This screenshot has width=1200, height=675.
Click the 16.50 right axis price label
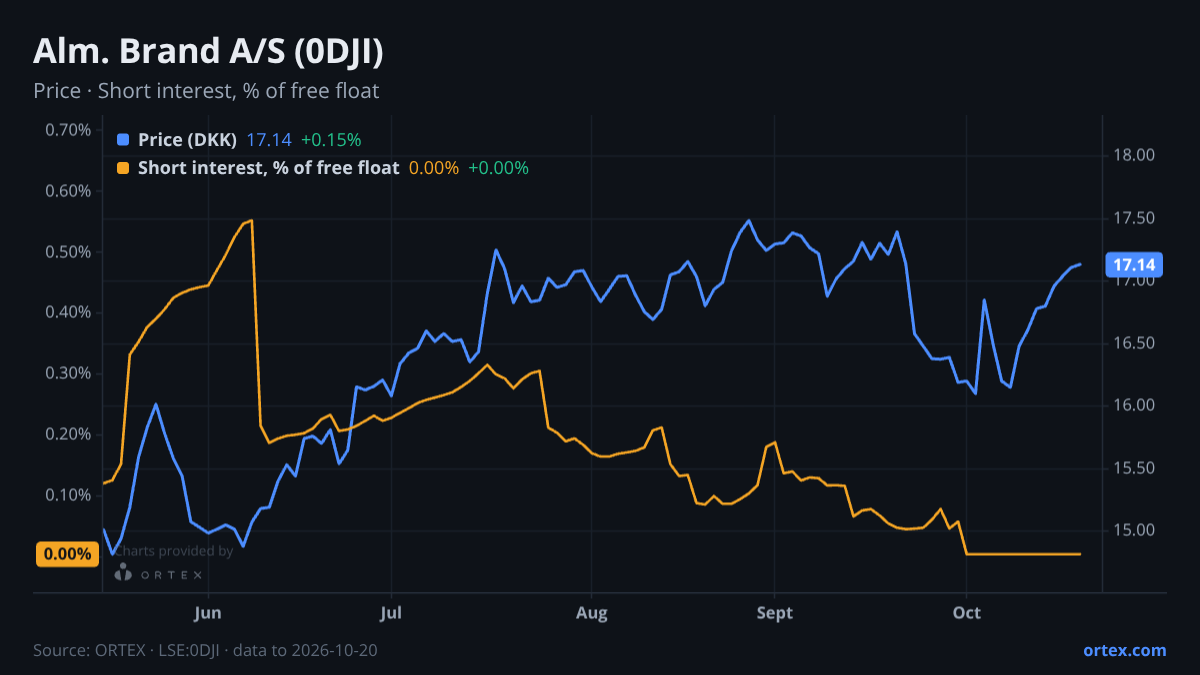1134,343
